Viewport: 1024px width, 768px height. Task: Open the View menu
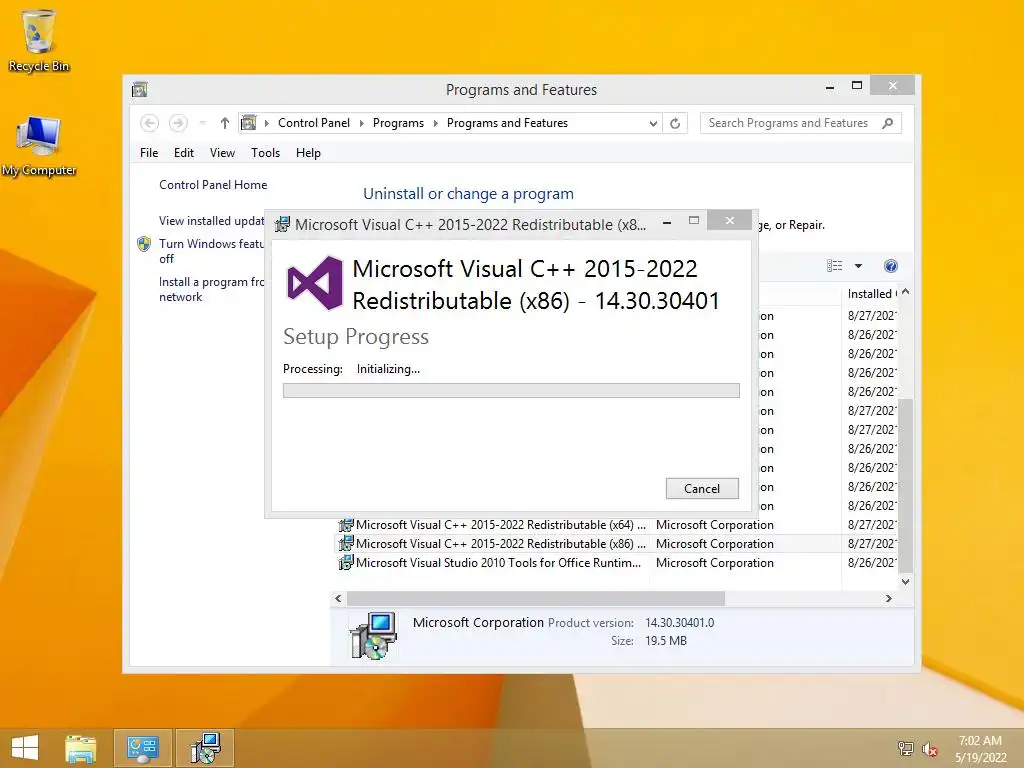(x=222, y=153)
